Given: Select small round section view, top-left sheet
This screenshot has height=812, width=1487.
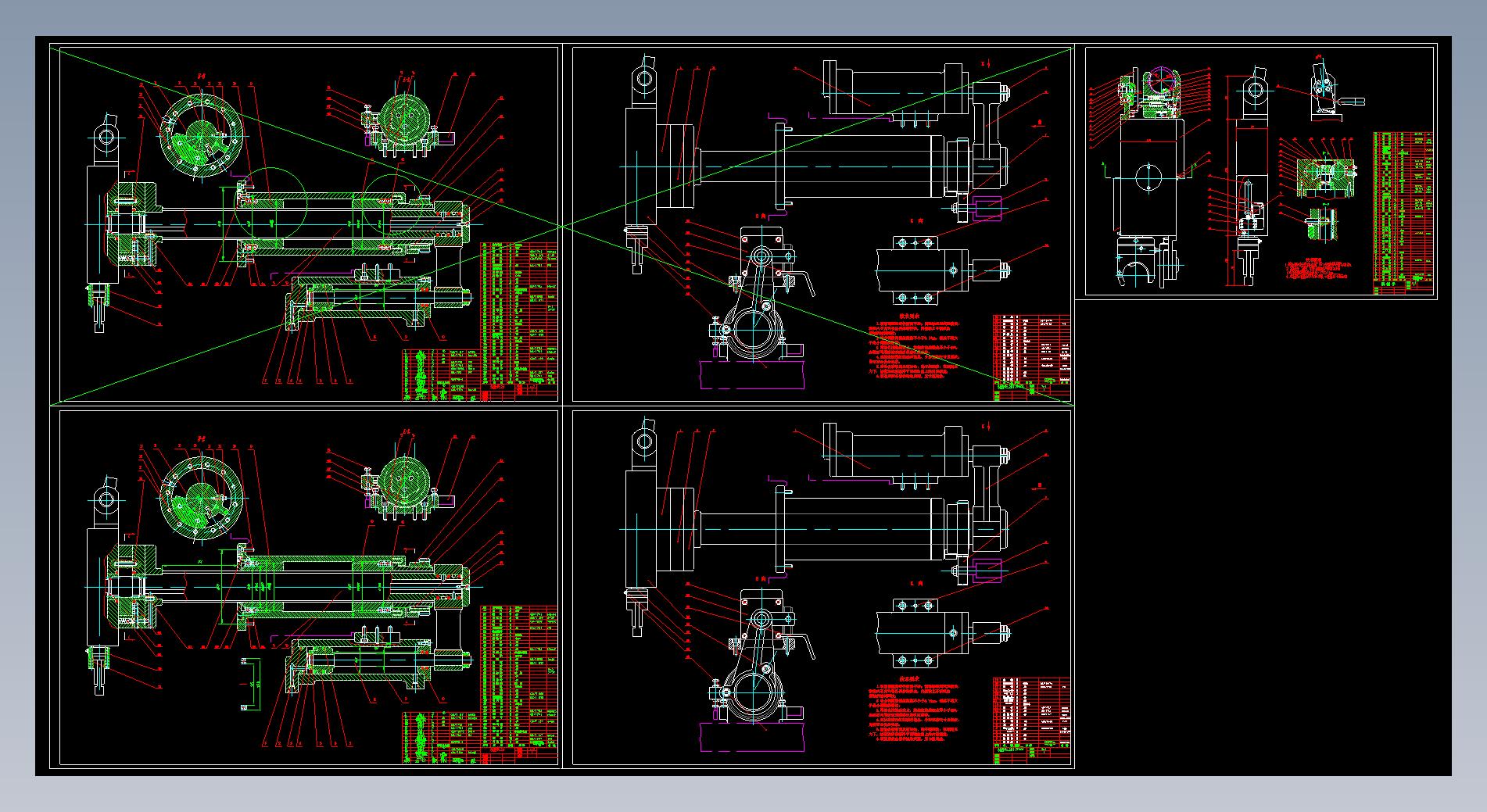Looking at the screenshot, I should click(405, 120).
